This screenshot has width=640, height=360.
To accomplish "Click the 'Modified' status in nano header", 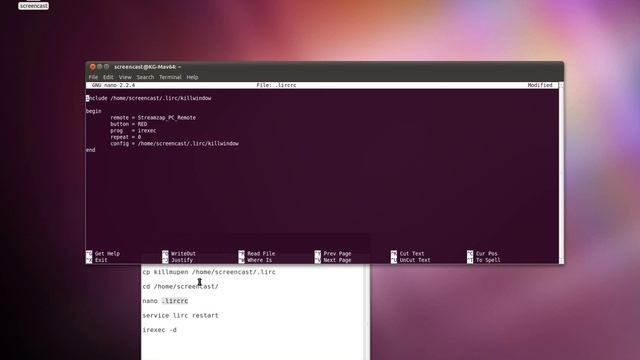I will [540, 85].
